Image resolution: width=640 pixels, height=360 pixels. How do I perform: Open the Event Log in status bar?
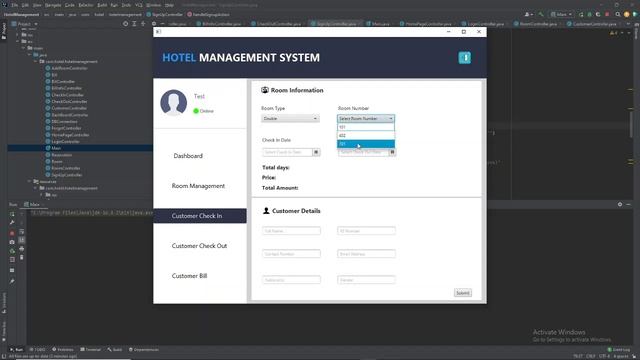point(619,350)
